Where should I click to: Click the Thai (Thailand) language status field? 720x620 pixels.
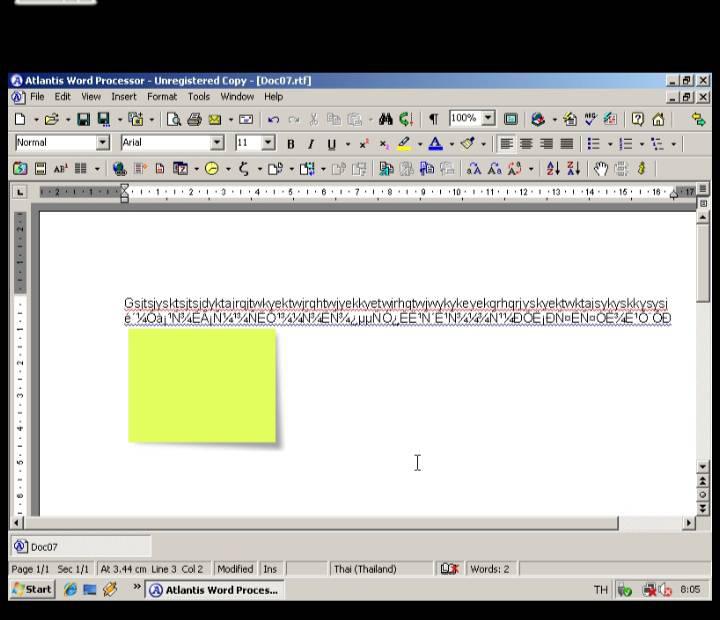click(x=381, y=569)
